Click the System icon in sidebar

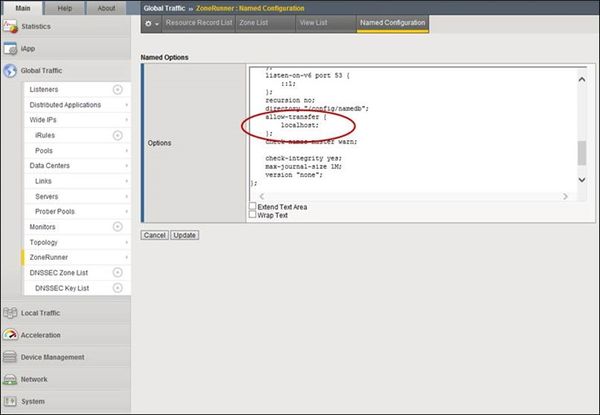pos(10,401)
